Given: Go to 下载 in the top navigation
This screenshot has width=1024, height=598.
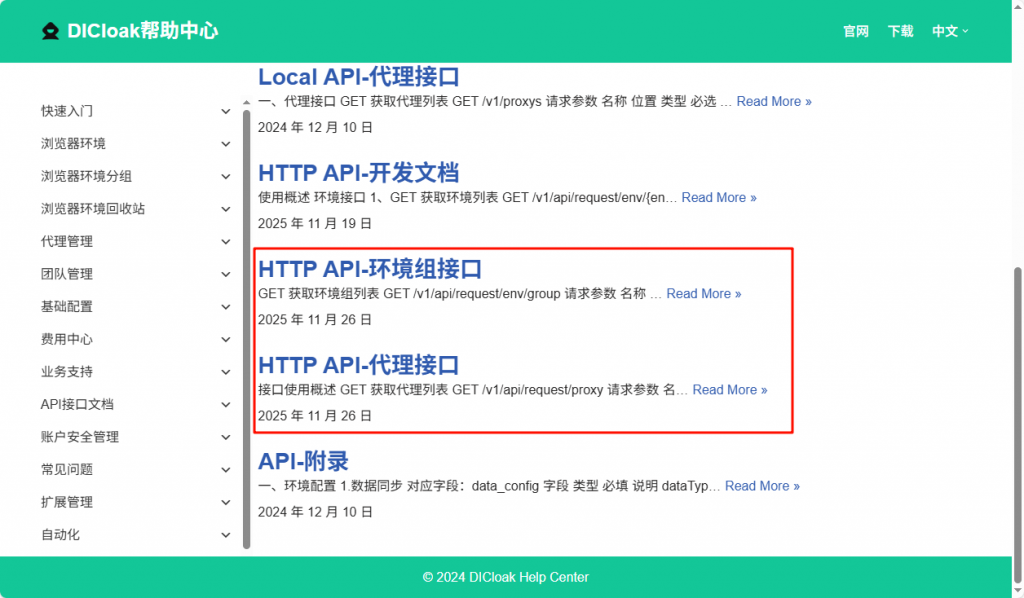Looking at the screenshot, I should 900,31.
